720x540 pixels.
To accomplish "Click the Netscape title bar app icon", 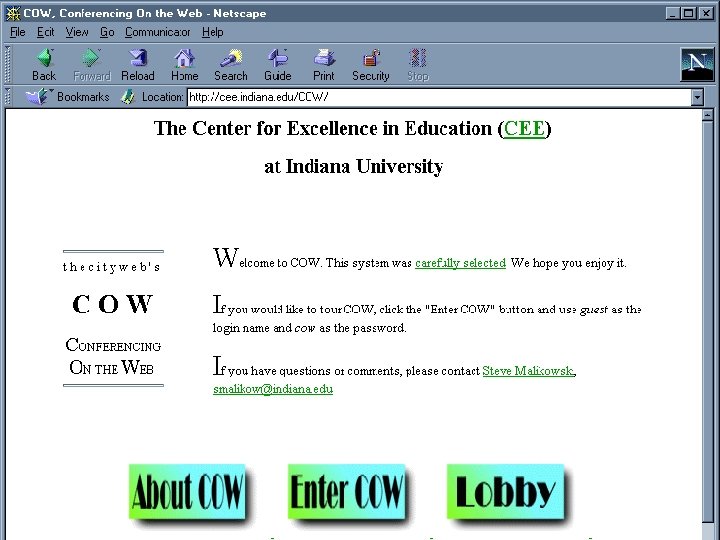I will (x=13, y=13).
